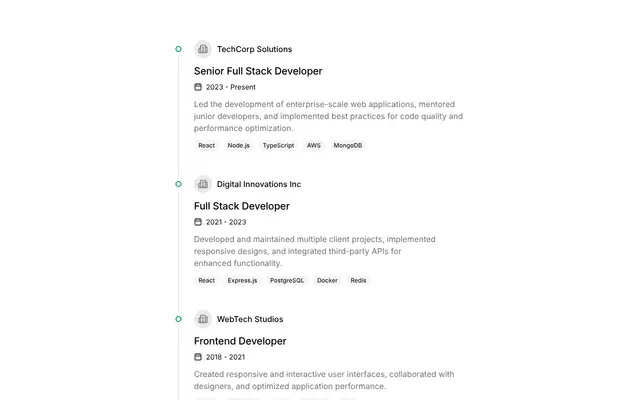This screenshot has height=400, width=640.
Task: Click the calendar icon next to 2018 - 2021
Action: click(x=198, y=357)
